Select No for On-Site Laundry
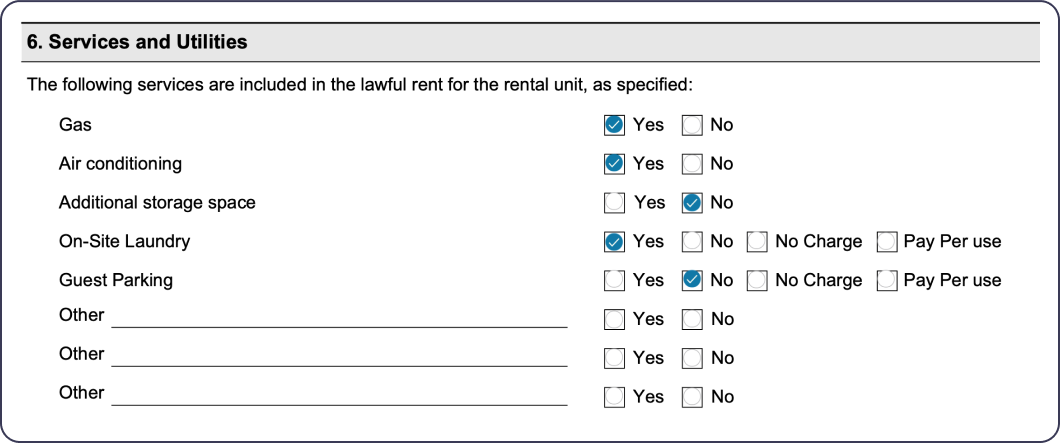The width and height of the screenshot is (1060, 444). pyautogui.click(x=692, y=241)
